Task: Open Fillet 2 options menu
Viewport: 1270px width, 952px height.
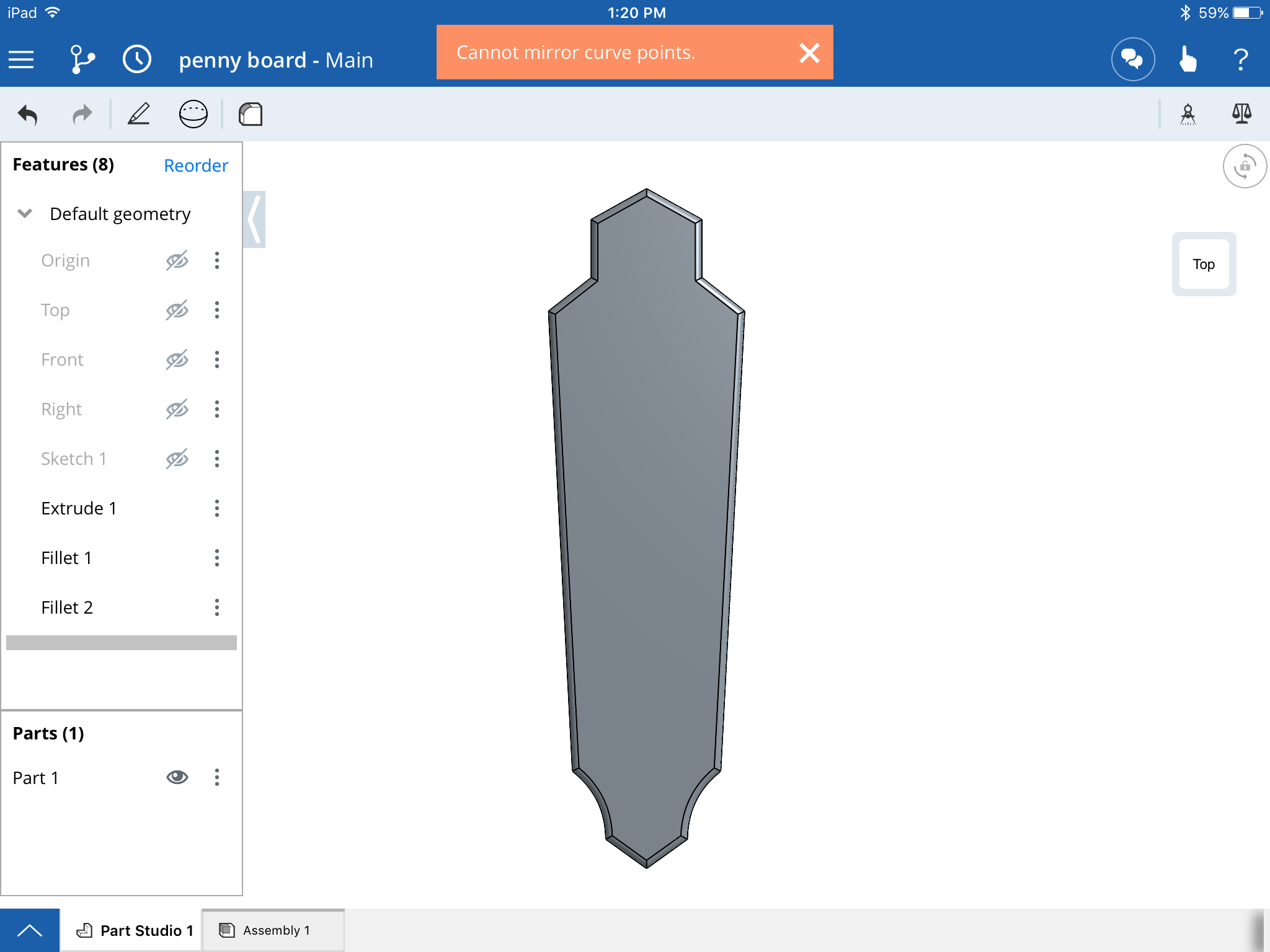Action: pyautogui.click(x=216, y=607)
